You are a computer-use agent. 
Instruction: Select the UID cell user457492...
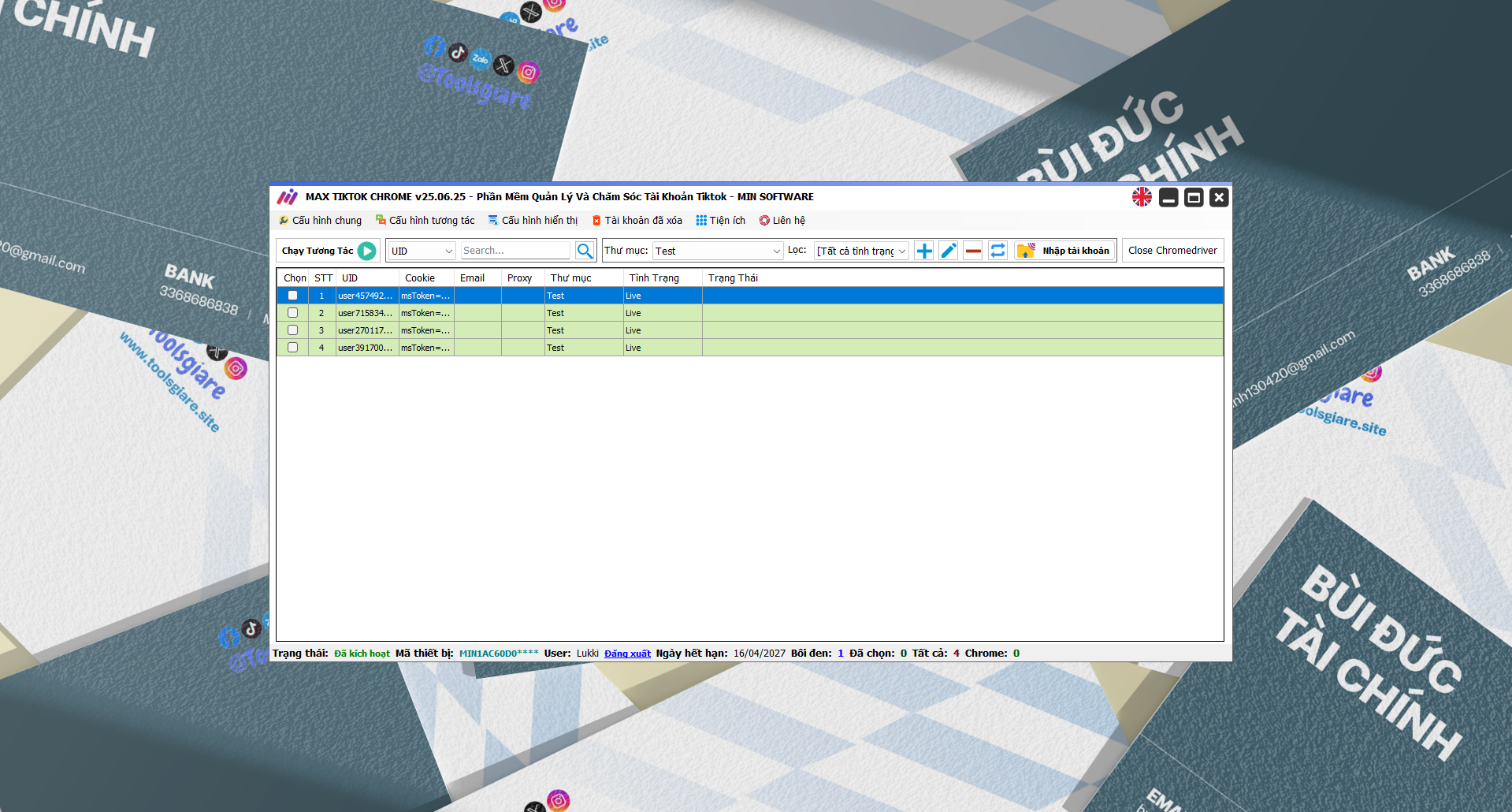pos(367,296)
